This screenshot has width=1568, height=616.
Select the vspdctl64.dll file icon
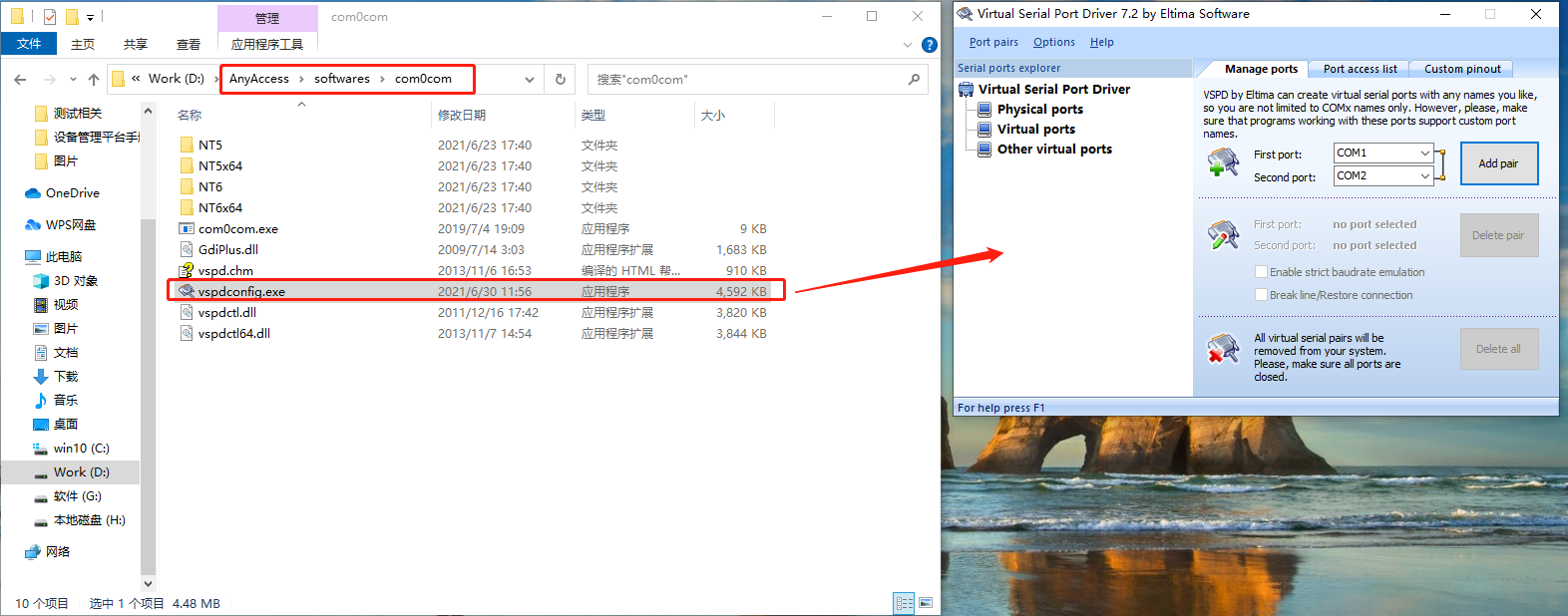(187, 333)
